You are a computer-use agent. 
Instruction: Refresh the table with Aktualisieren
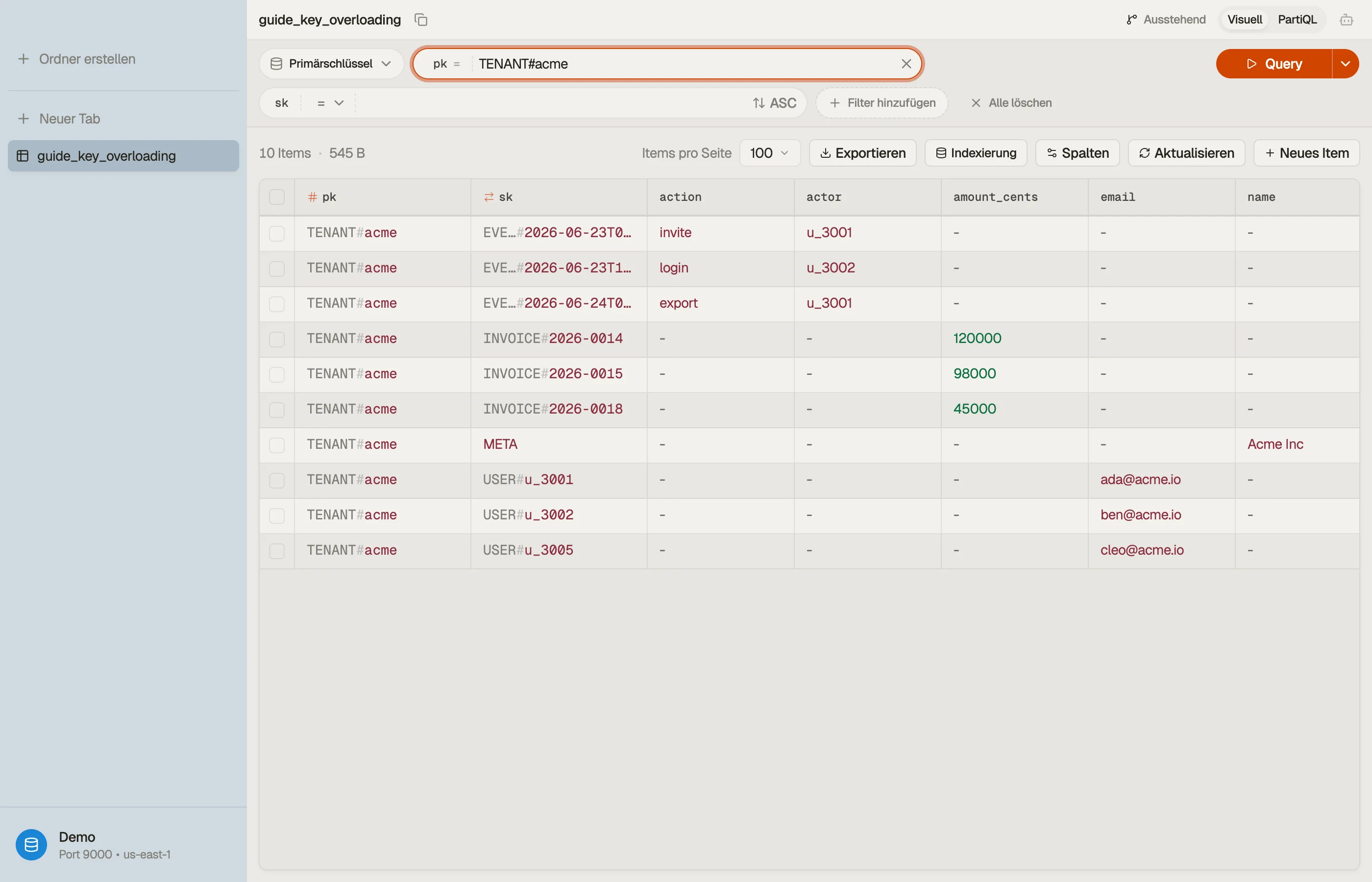(x=1186, y=153)
